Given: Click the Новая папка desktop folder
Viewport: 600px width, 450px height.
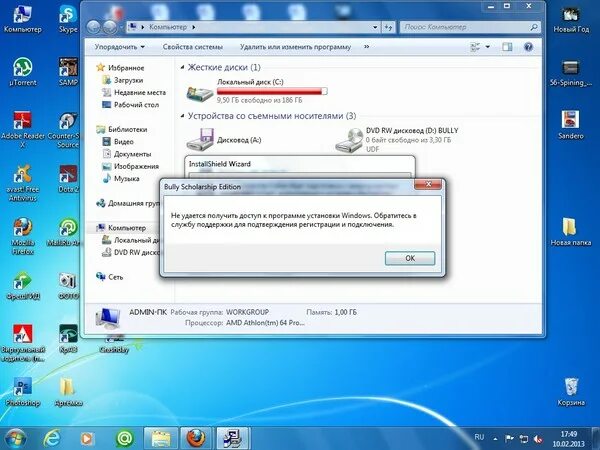Looking at the screenshot, I should [571, 232].
